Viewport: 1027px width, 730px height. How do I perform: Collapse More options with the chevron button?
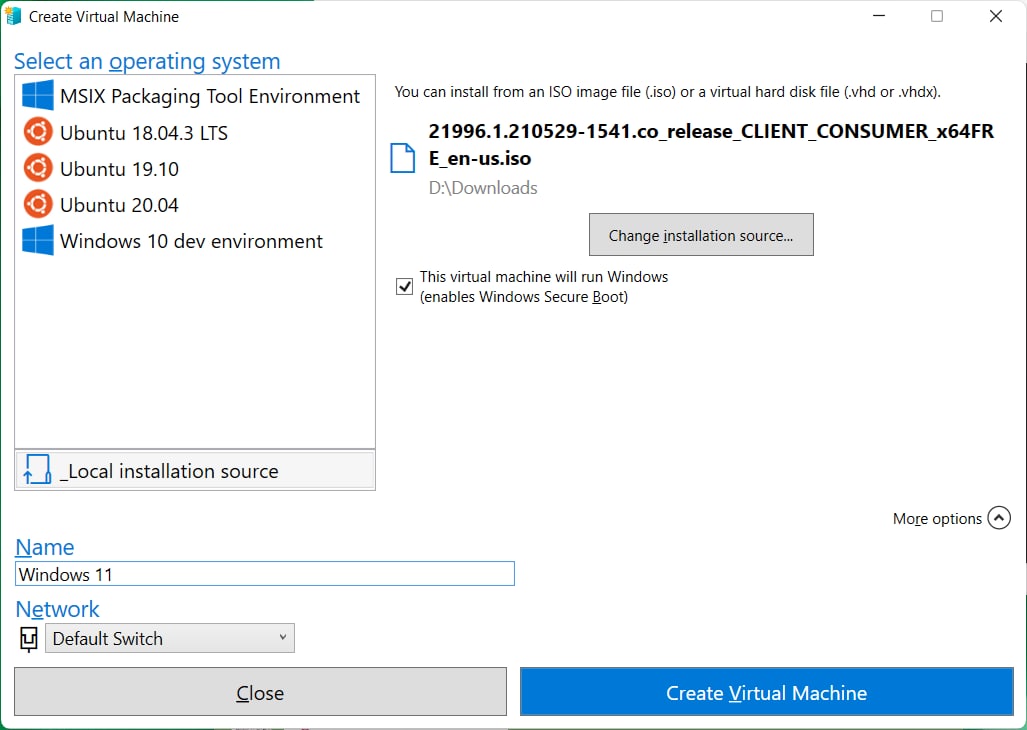[x=999, y=518]
